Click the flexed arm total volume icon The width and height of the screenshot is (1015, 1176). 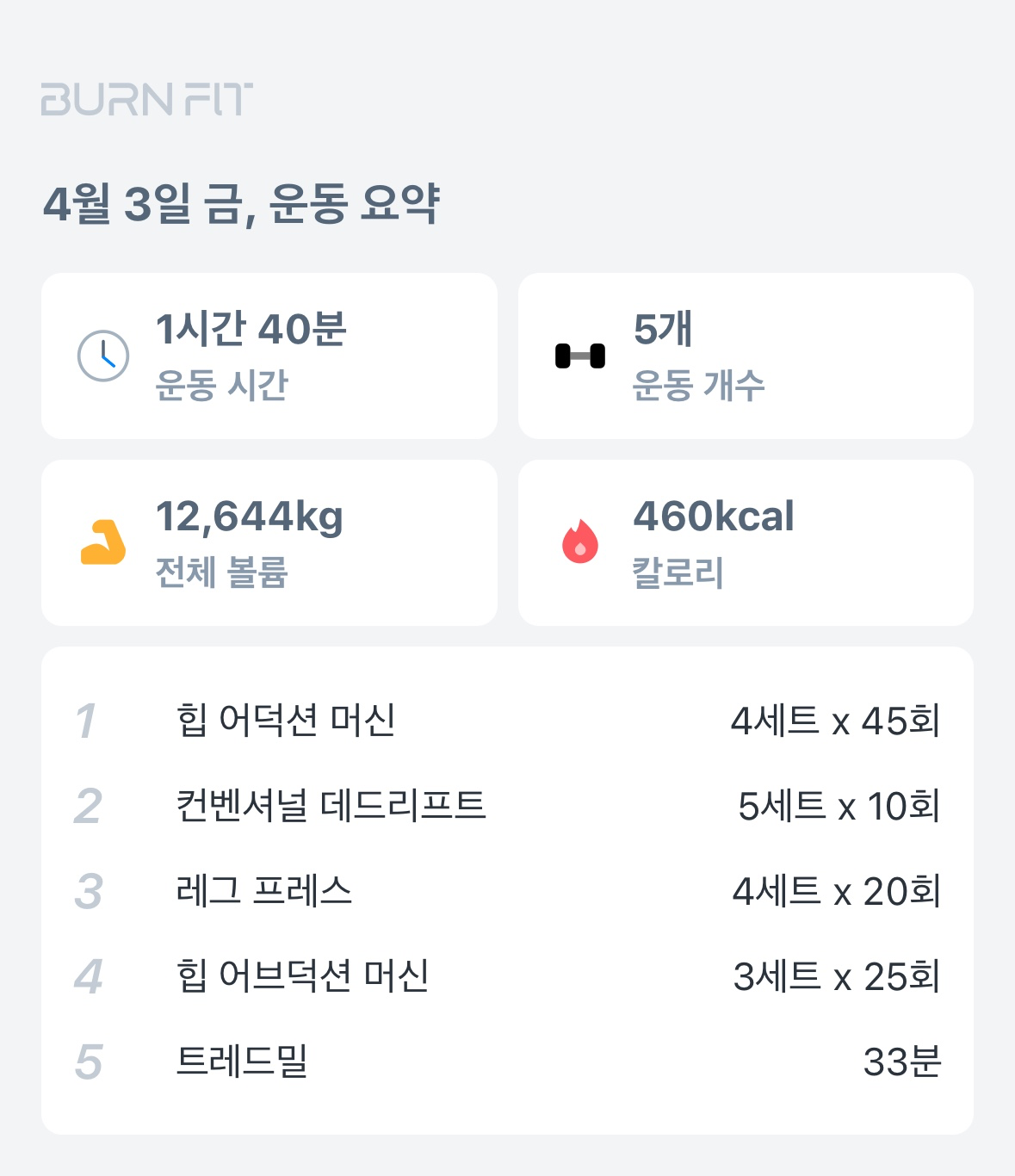103,542
